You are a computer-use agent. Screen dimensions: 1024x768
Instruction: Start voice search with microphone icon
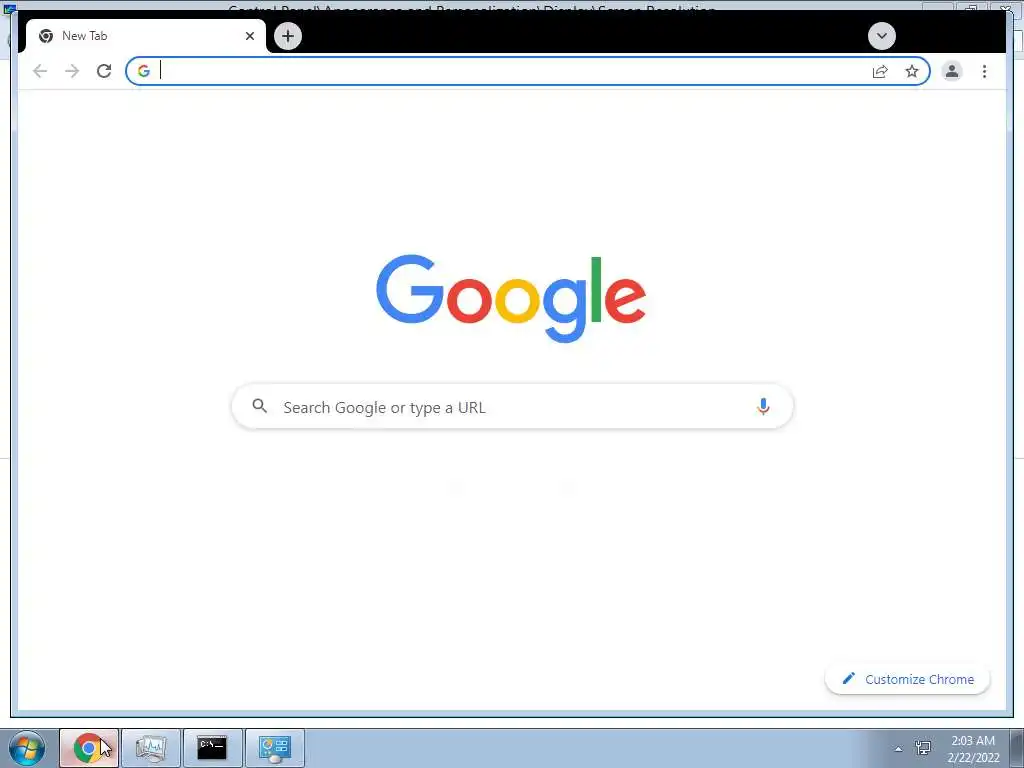click(763, 406)
